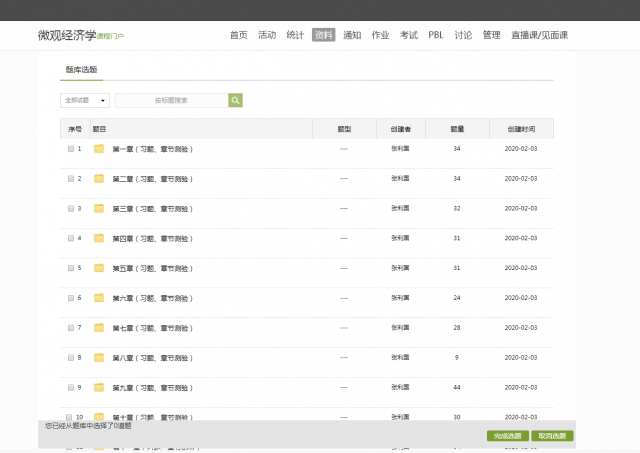Viewport: 640px width, 453px height.
Task: Open the 第五章 folder icon
Action: [x=99, y=268]
